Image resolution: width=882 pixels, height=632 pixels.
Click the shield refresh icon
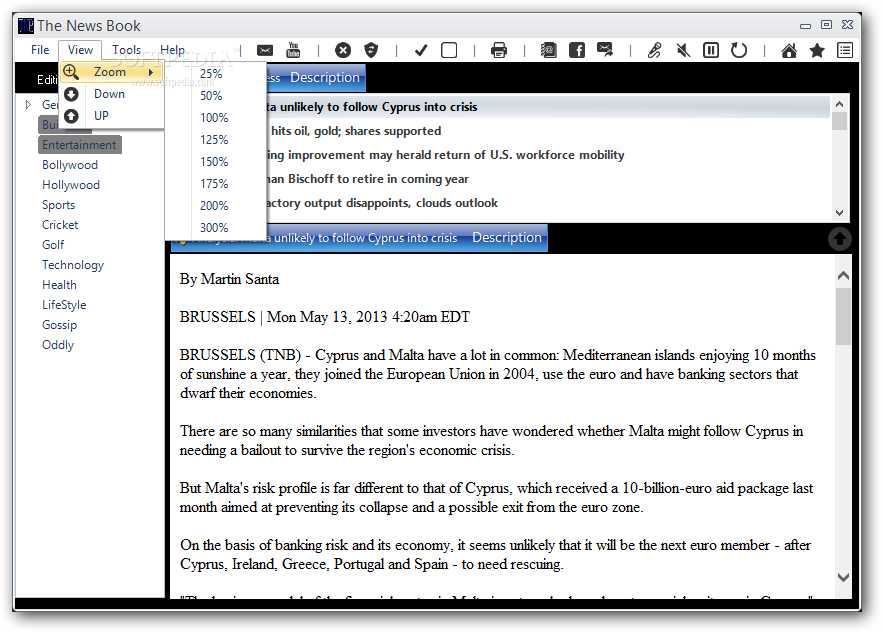371,51
